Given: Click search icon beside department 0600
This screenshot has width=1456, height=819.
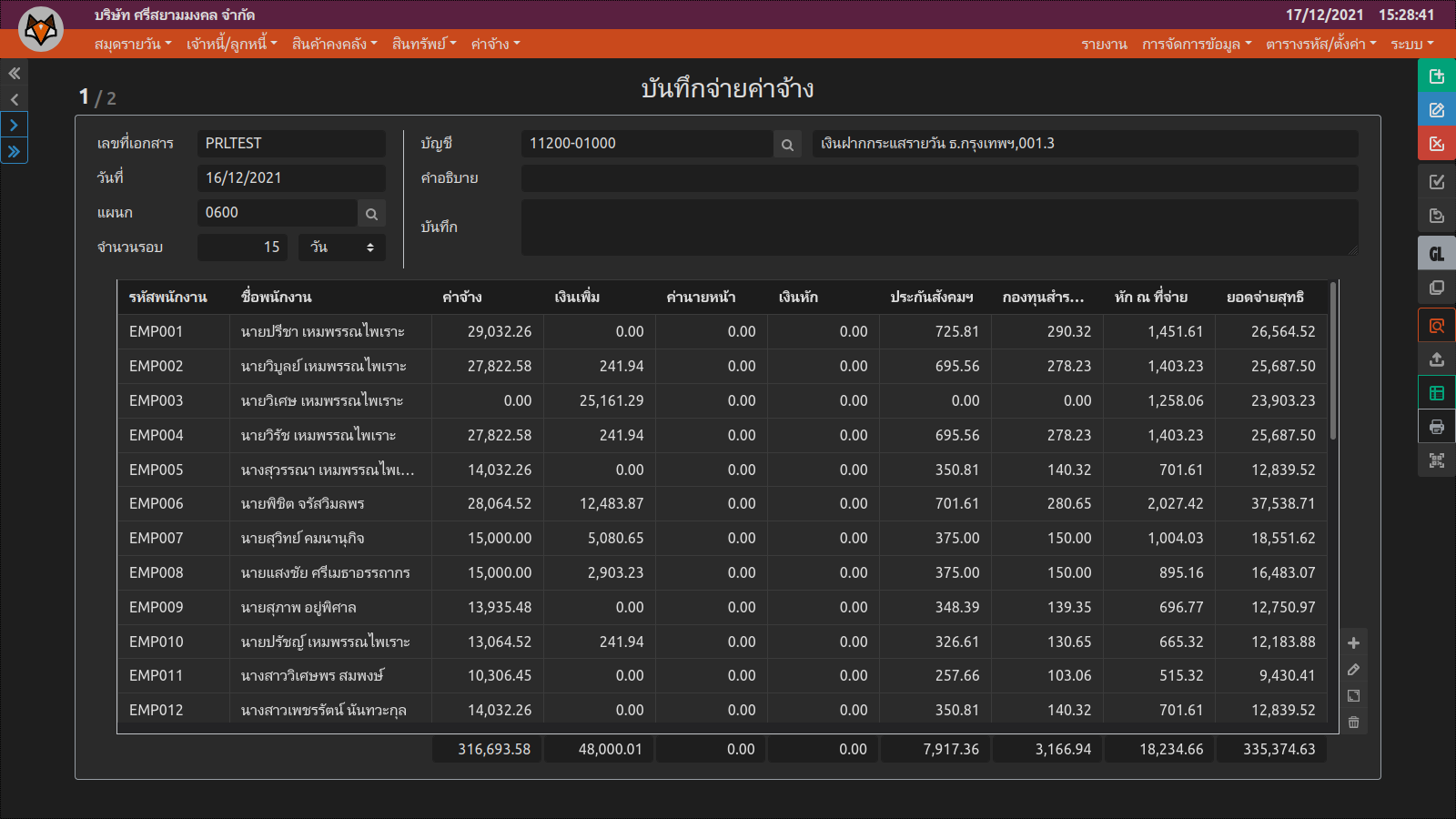Looking at the screenshot, I should (x=371, y=213).
